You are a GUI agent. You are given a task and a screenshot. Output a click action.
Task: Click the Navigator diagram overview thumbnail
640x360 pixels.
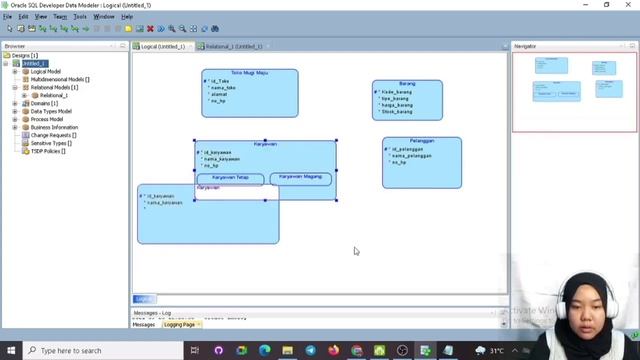[574, 92]
